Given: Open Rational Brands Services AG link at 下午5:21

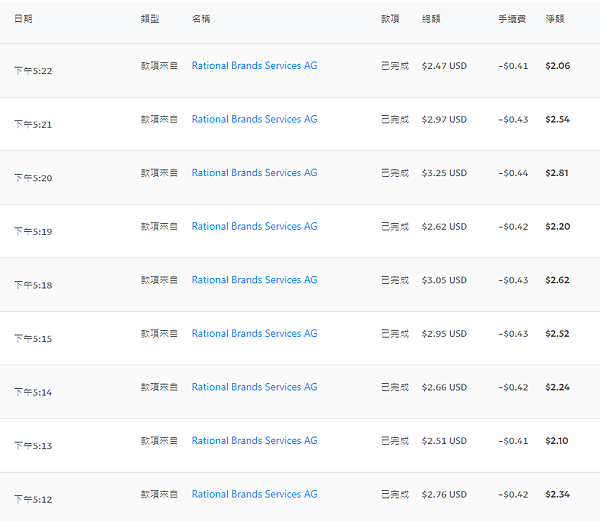Looking at the screenshot, I should click(x=254, y=119).
